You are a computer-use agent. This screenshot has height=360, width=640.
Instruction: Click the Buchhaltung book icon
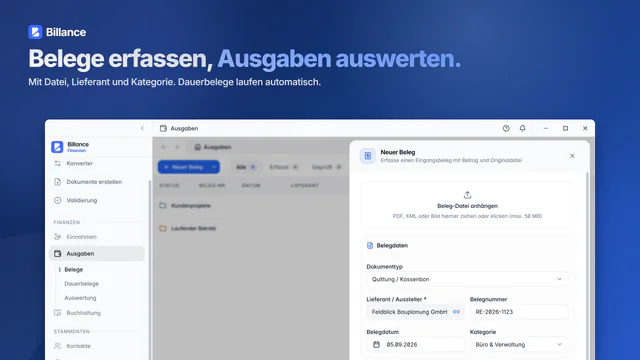[x=58, y=313]
